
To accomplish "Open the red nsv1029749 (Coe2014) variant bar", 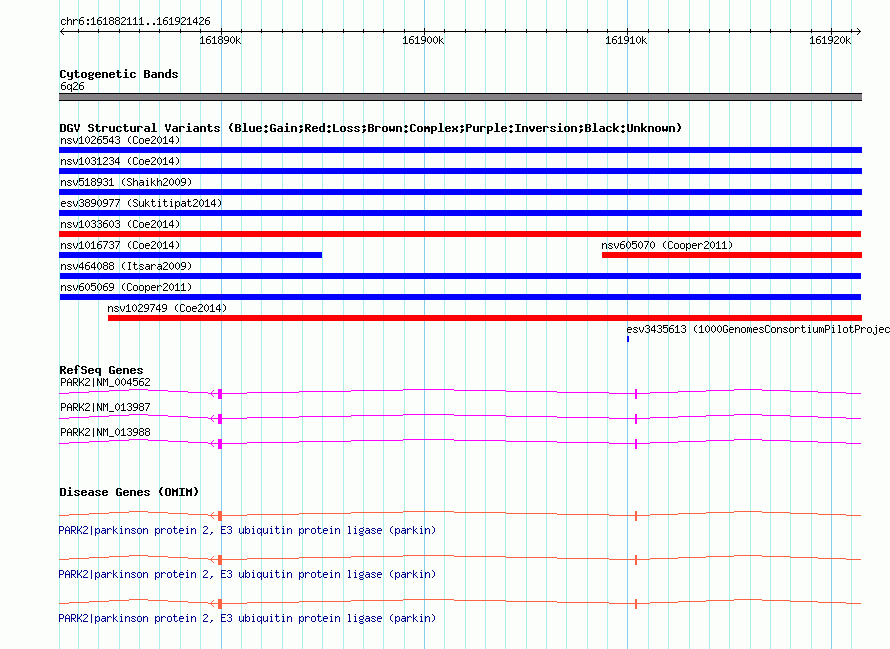I will point(485,318).
